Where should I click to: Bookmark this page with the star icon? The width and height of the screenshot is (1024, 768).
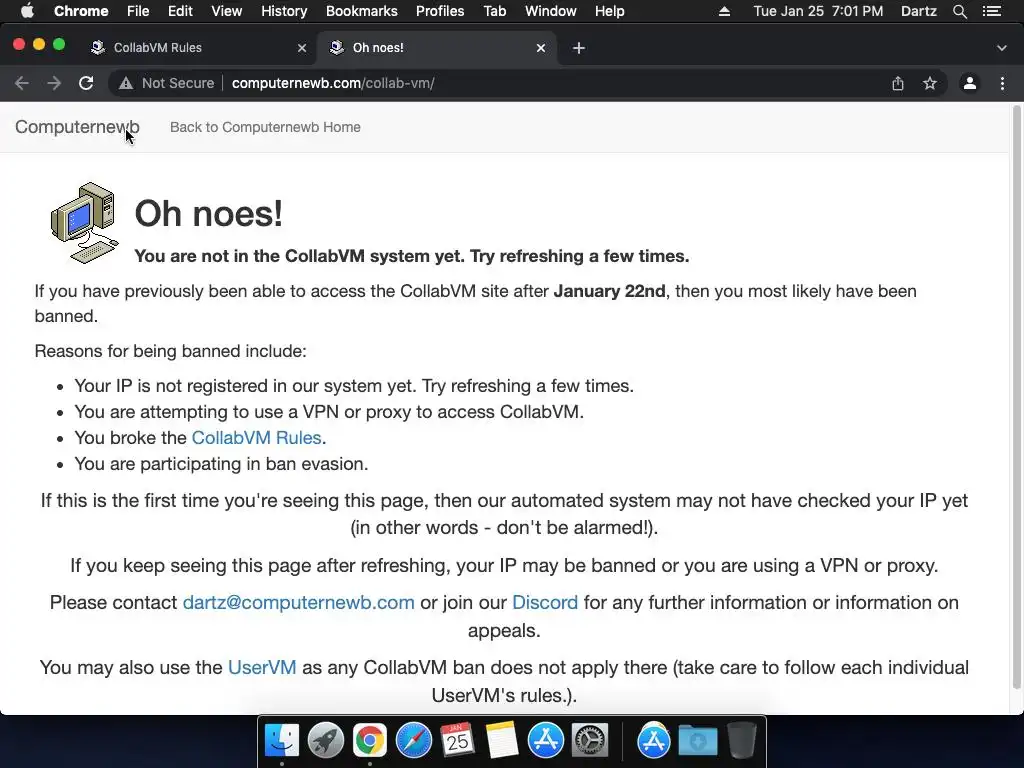click(x=930, y=83)
